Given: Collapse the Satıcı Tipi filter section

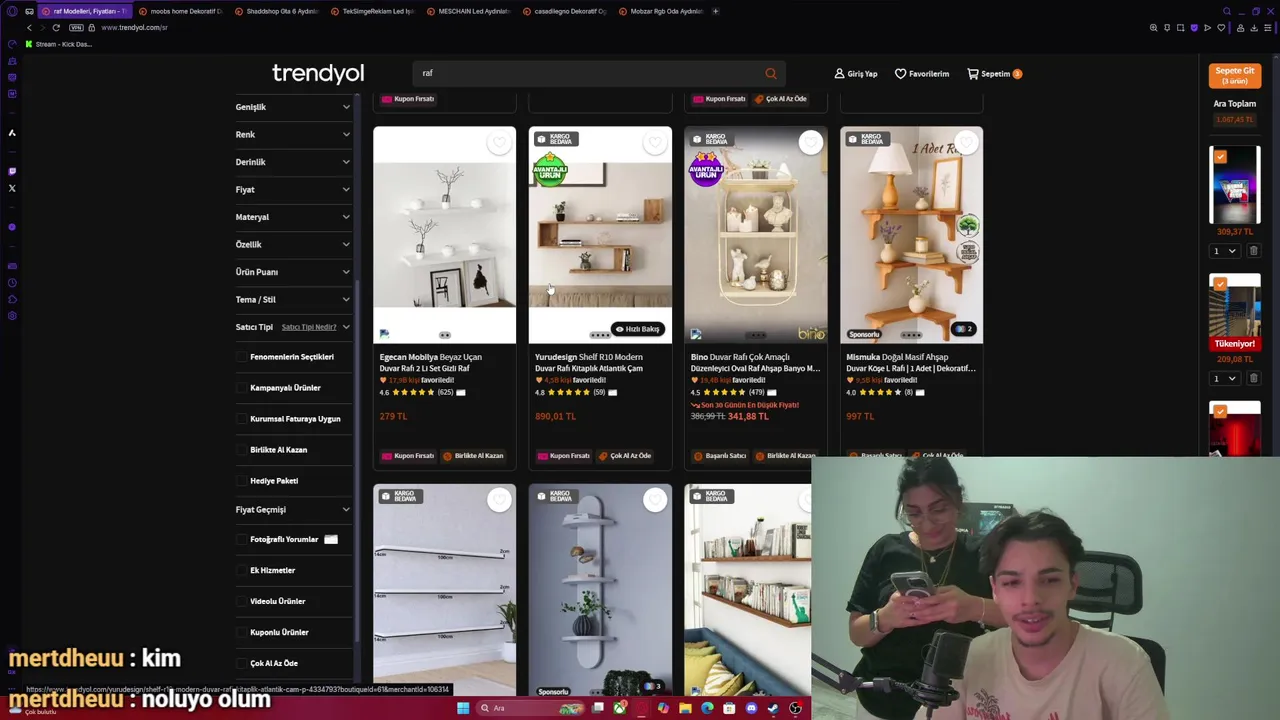Looking at the screenshot, I should pyautogui.click(x=346, y=327).
